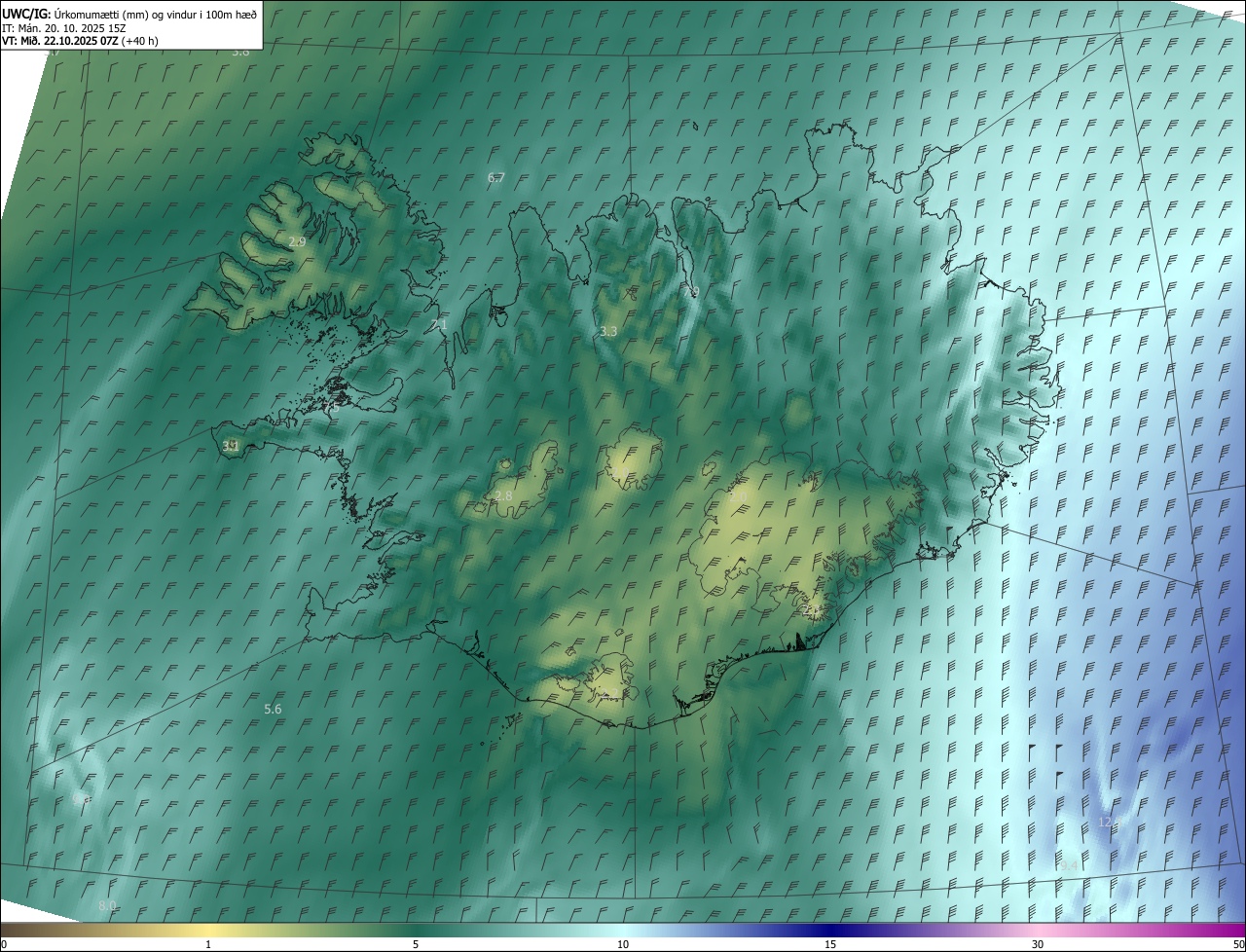Click the map title 'Úrkomumætti (mm) og vindur í 100m hæð'
This screenshot has height=952, width=1246.
(x=155, y=14)
